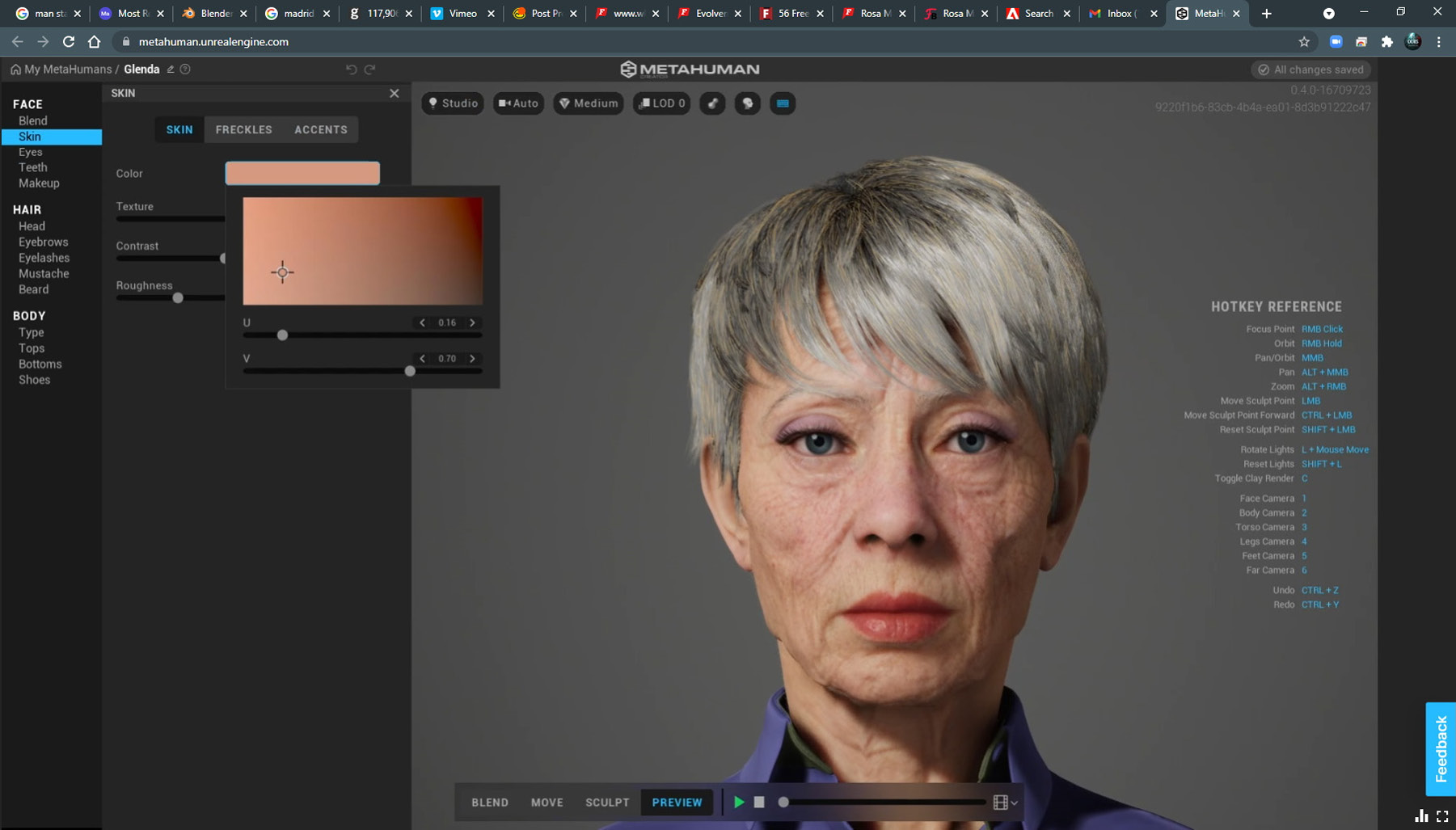The image size is (1456, 830).
Task: Click the crosshair in the color gradient
Action: click(x=282, y=272)
